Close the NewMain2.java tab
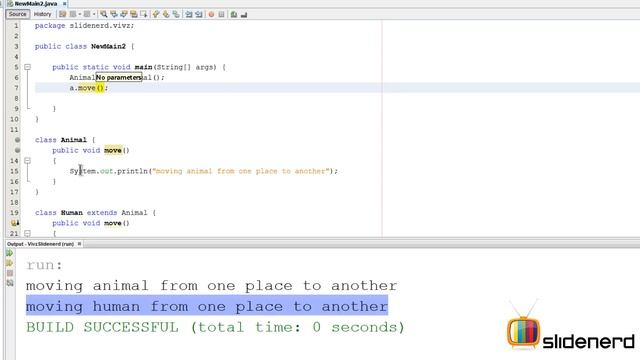 64,4
